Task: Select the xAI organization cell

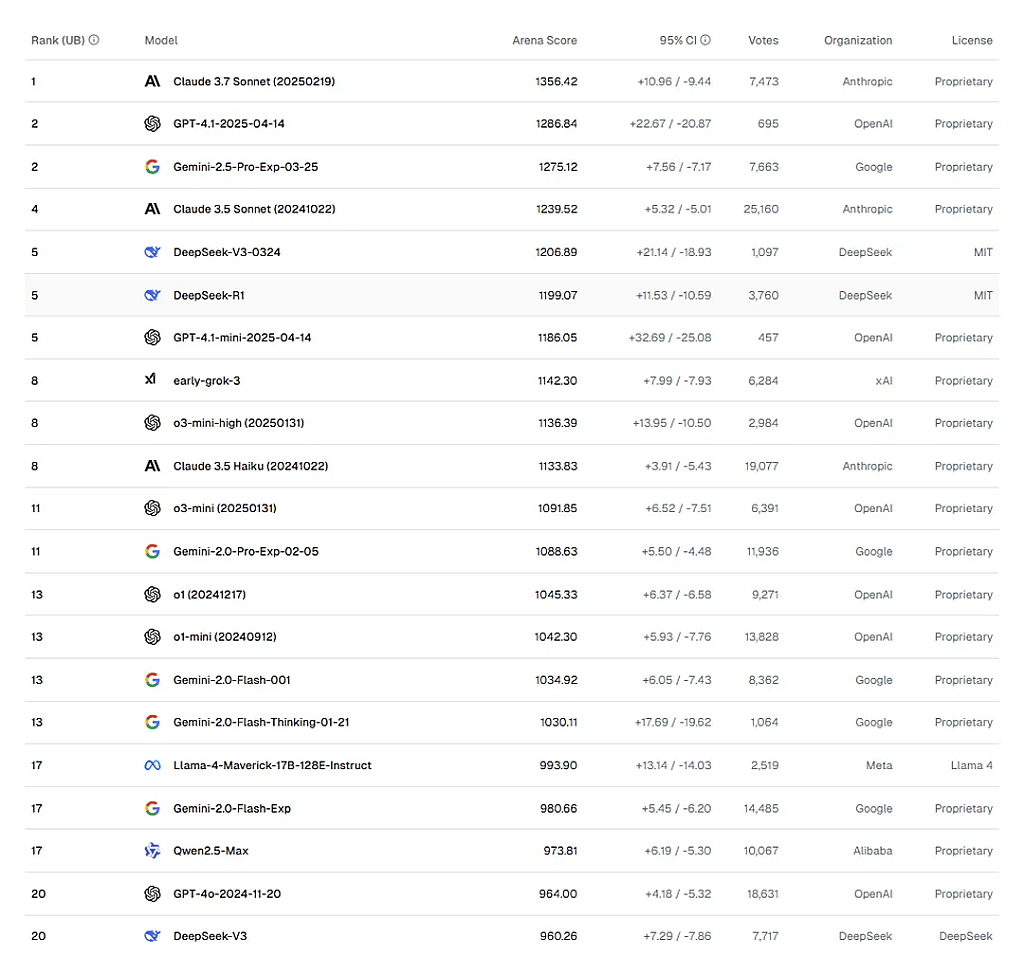Action: pyautogui.click(x=884, y=381)
